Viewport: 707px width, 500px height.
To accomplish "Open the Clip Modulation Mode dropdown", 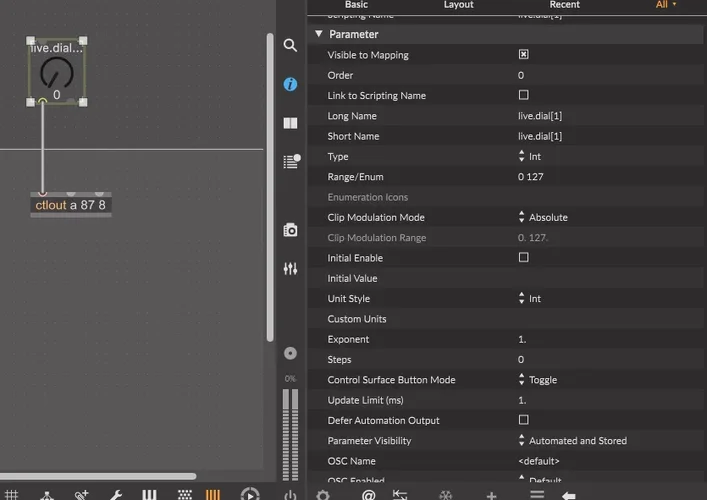I will click(x=545, y=217).
